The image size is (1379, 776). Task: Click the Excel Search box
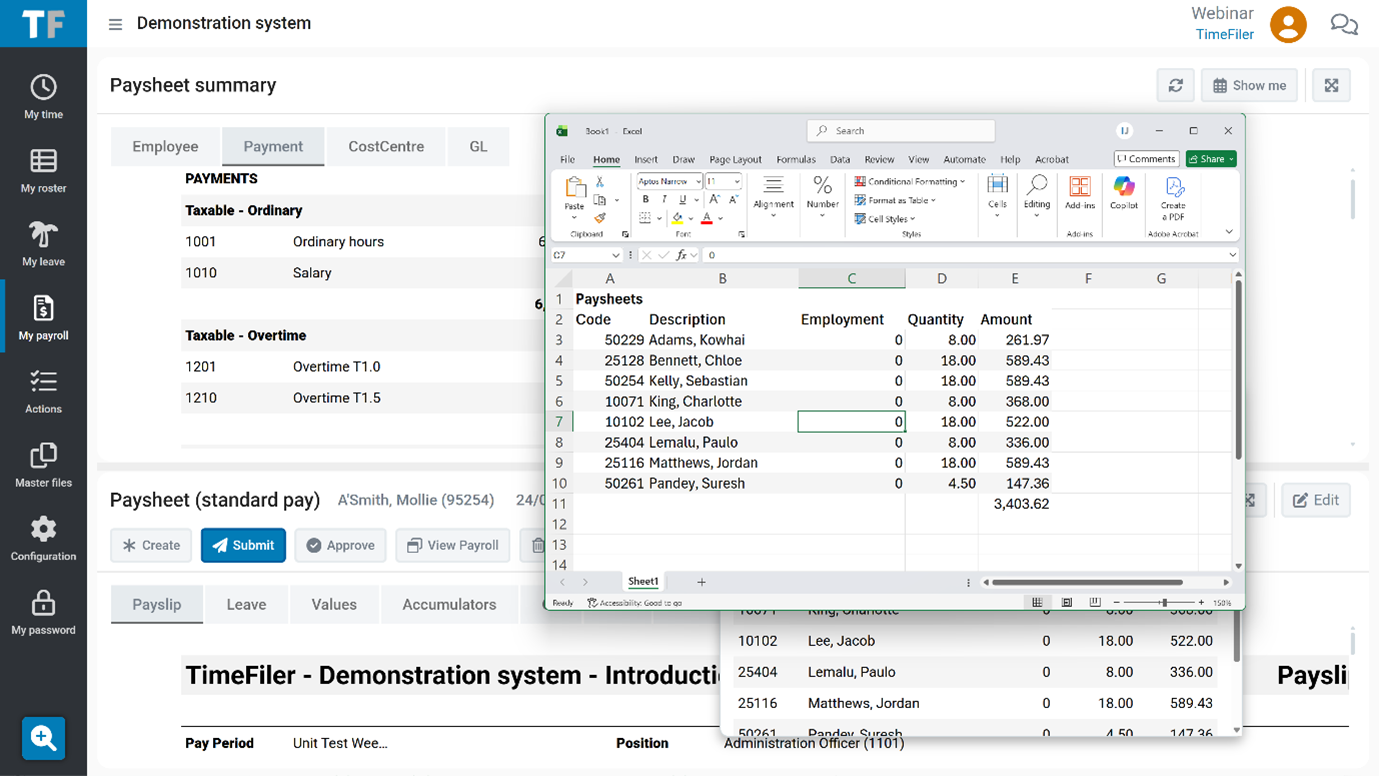click(900, 131)
